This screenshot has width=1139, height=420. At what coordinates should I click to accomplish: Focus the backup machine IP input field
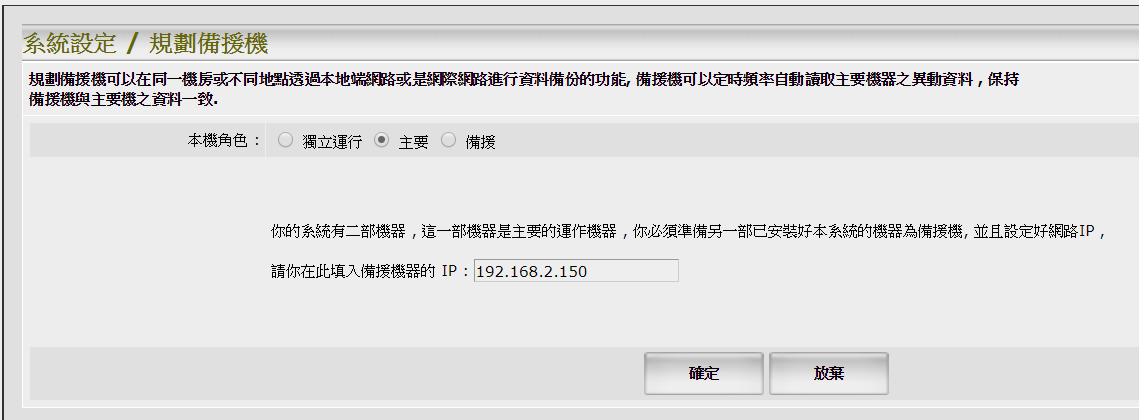pos(576,271)
